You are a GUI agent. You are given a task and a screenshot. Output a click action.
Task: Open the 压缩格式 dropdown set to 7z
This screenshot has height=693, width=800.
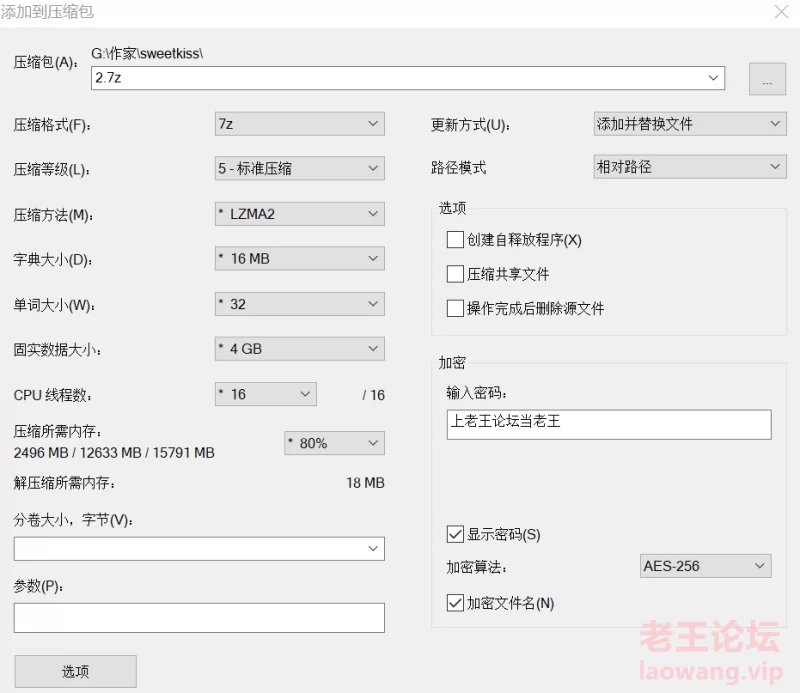299,124
